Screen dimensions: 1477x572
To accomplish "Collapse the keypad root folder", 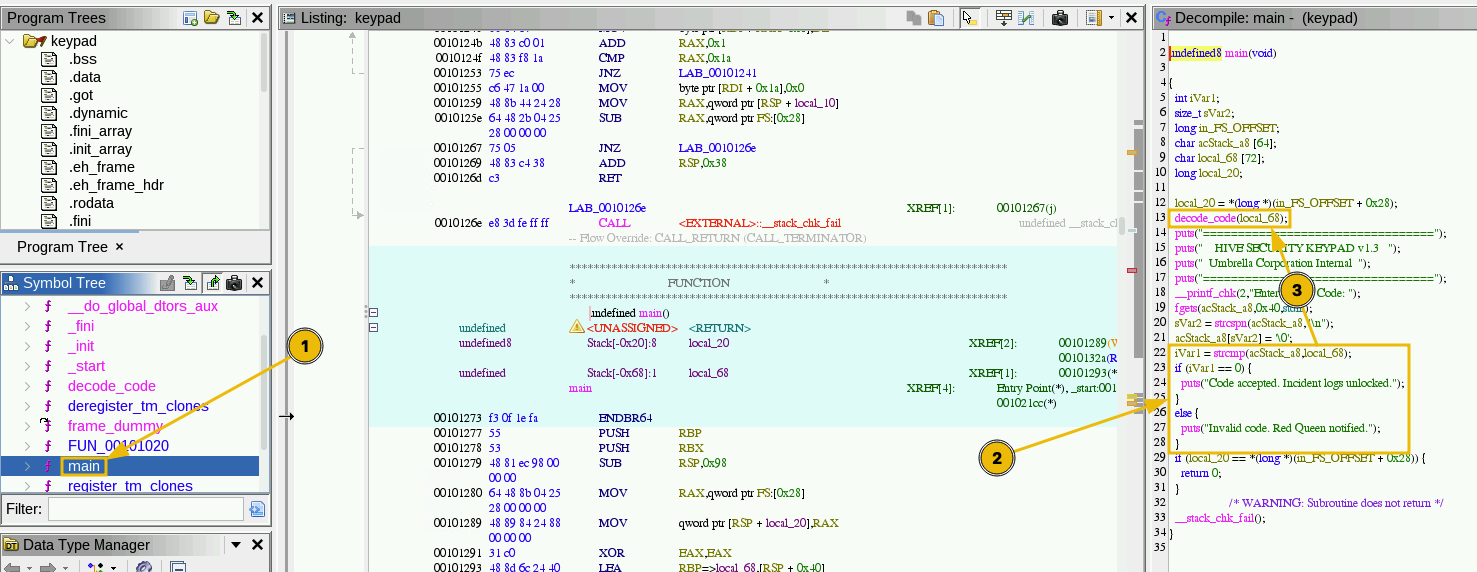I will click(x=10, y=41).
